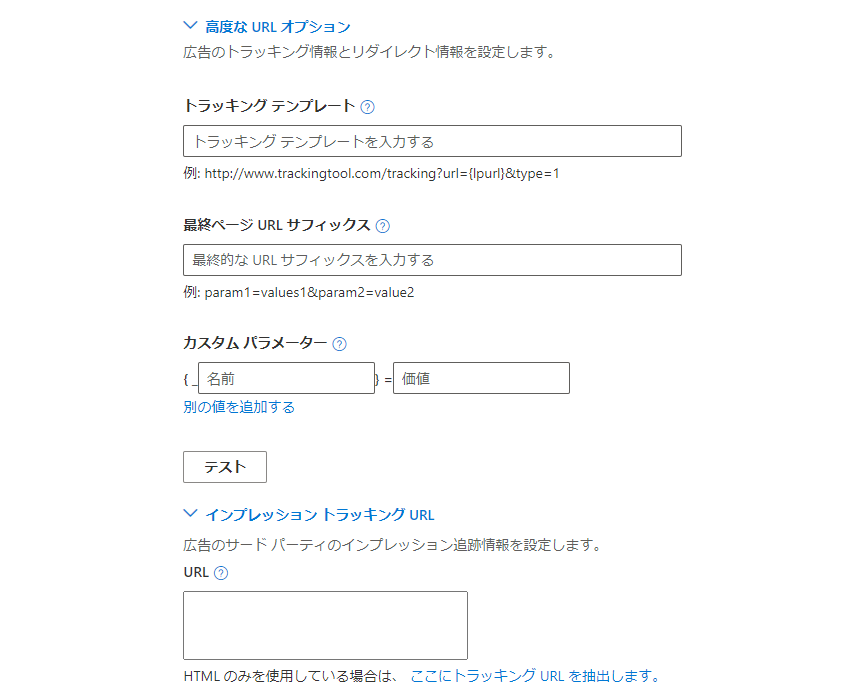The width and height of the screenshot is (850, 687).
Task: Click the custom parameter 価値 field
Action: (481, 378)
